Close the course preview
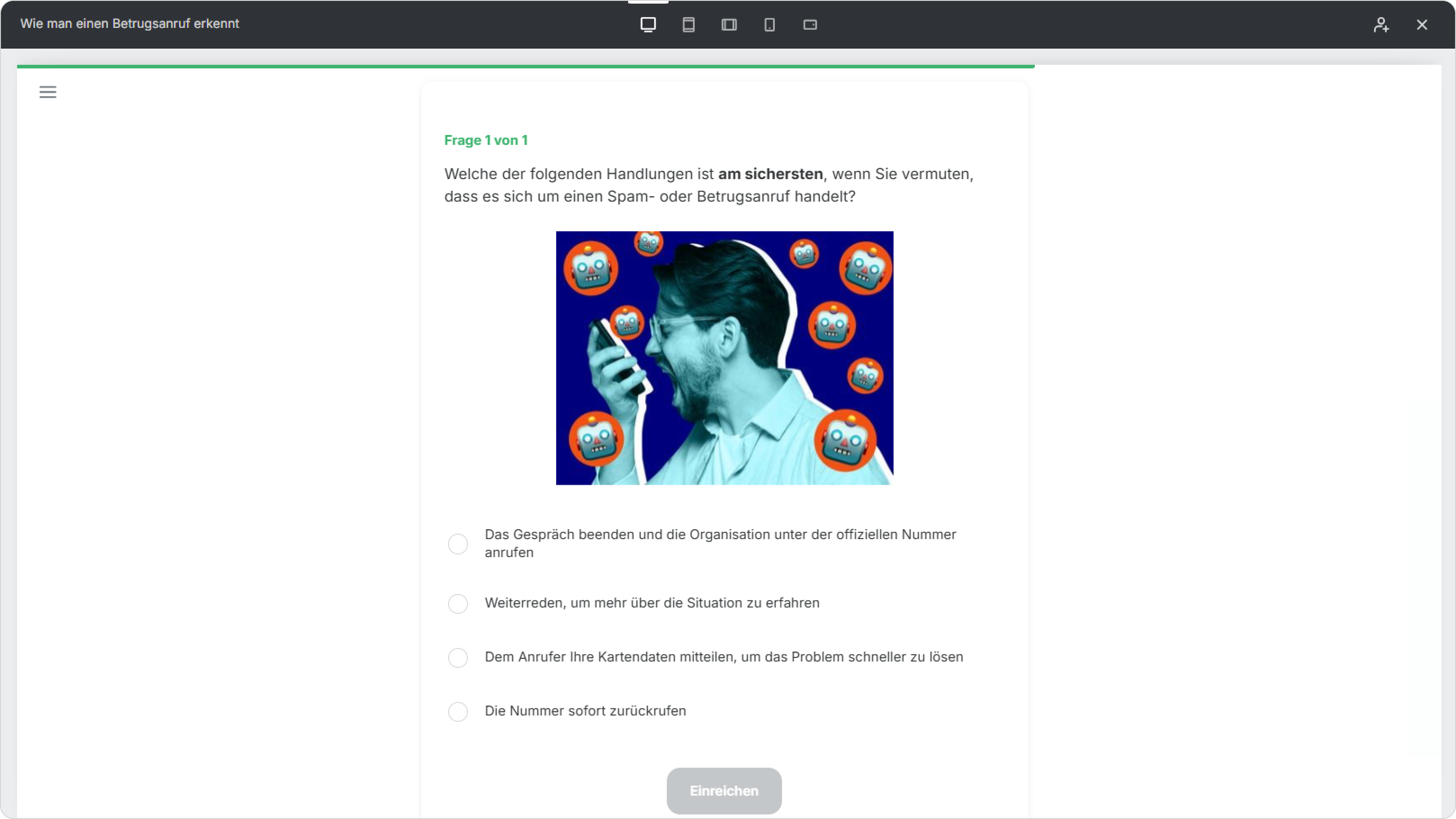Image resolution: width=1456 pixels, height=819 pixels. 1421,24
